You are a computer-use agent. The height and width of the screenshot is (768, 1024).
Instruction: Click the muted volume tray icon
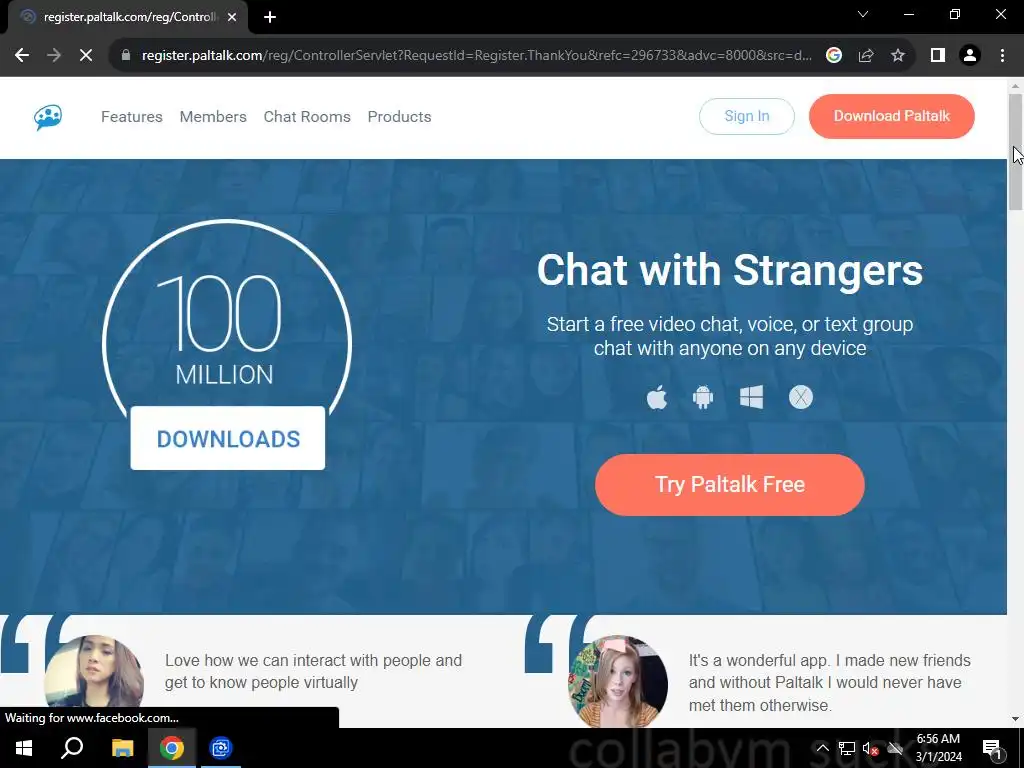[x=871, y=748]
